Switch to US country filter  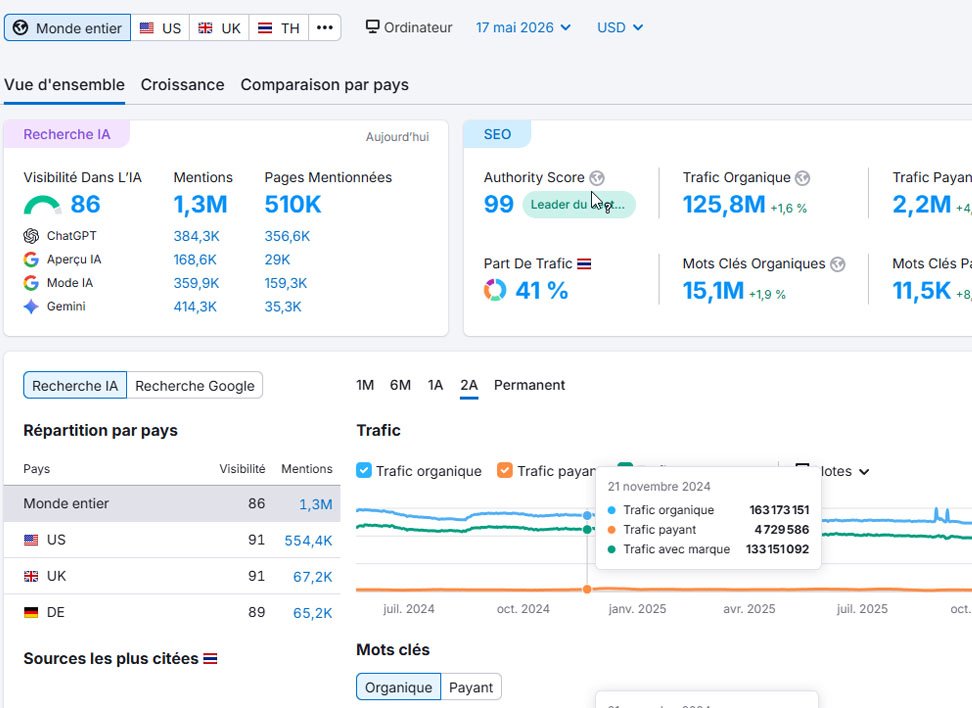(x=161, y=28)
